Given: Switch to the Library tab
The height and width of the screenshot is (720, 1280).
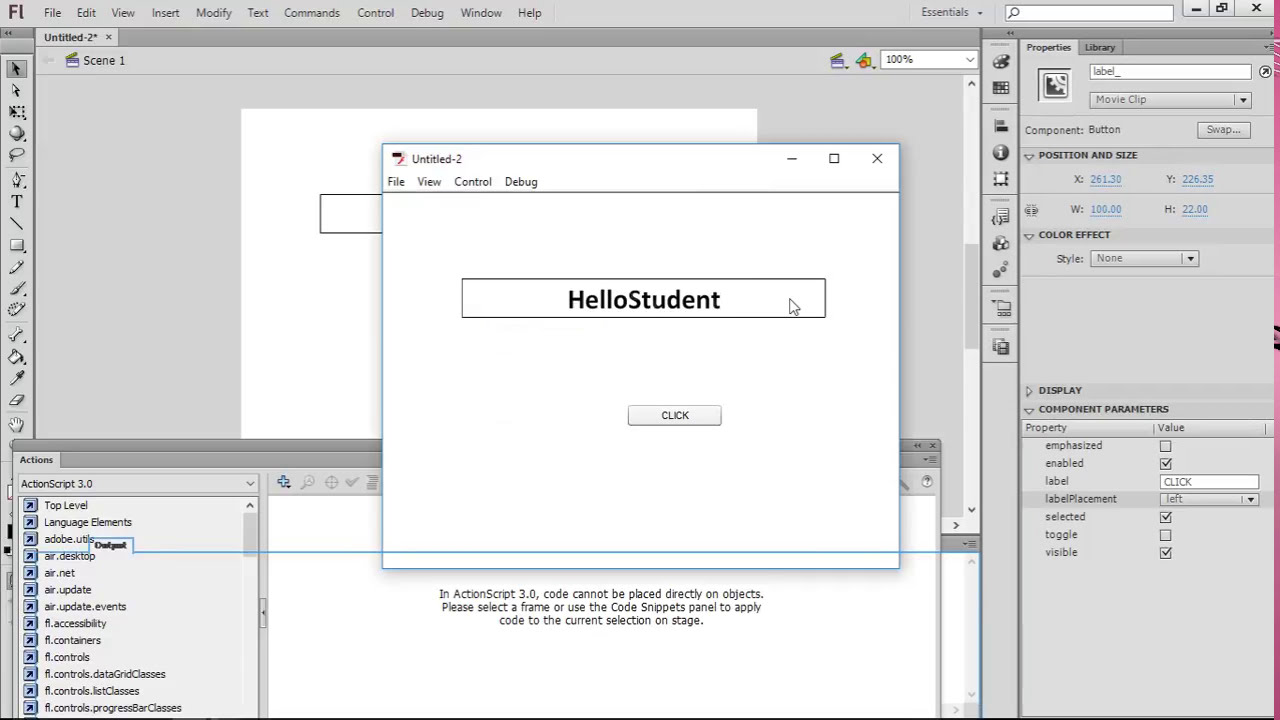Looking at the screenshot, I should coord(1100,47).
